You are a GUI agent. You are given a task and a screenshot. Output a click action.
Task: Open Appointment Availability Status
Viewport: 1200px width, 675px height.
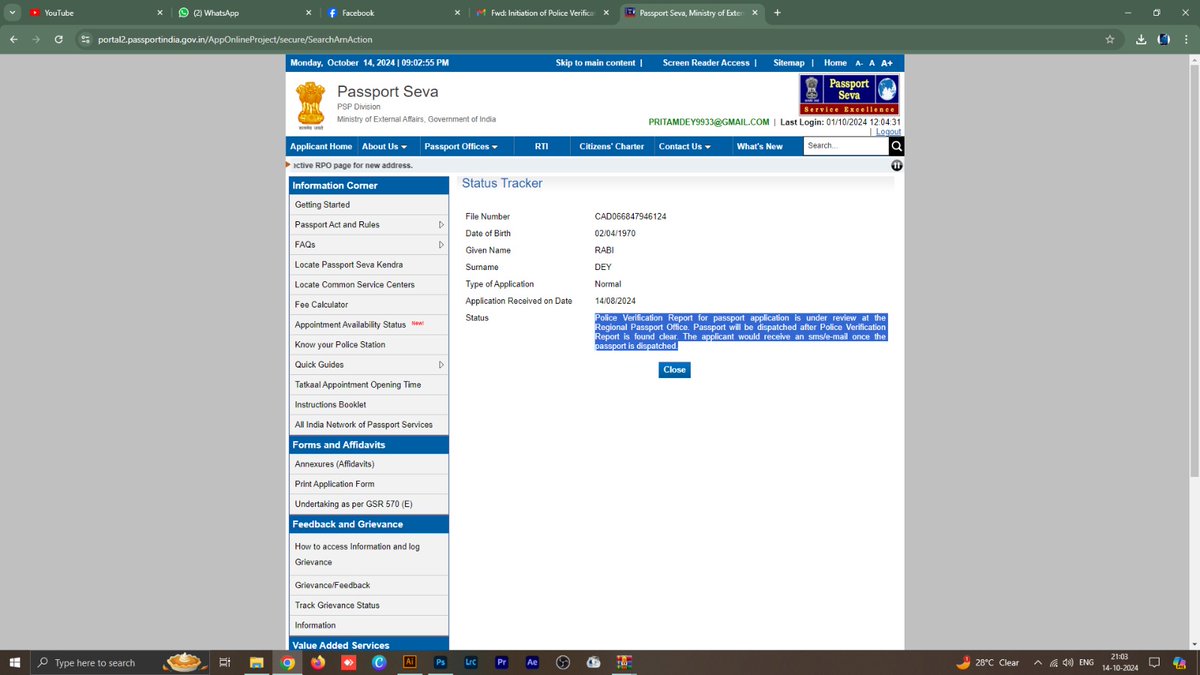point(350,325)
